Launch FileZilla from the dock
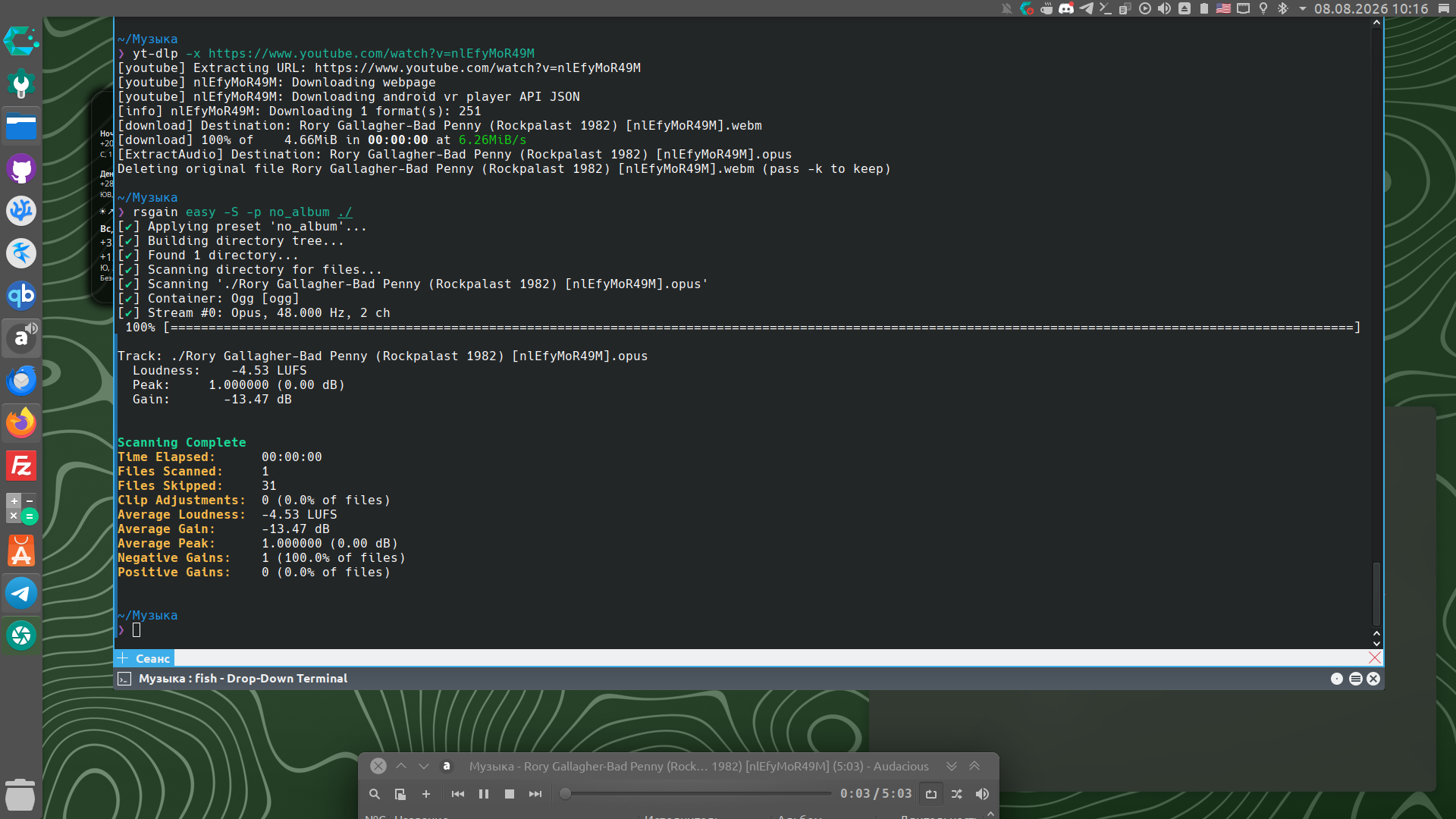The width and height of the screenshot is (1456, 819). click(21, 466)
